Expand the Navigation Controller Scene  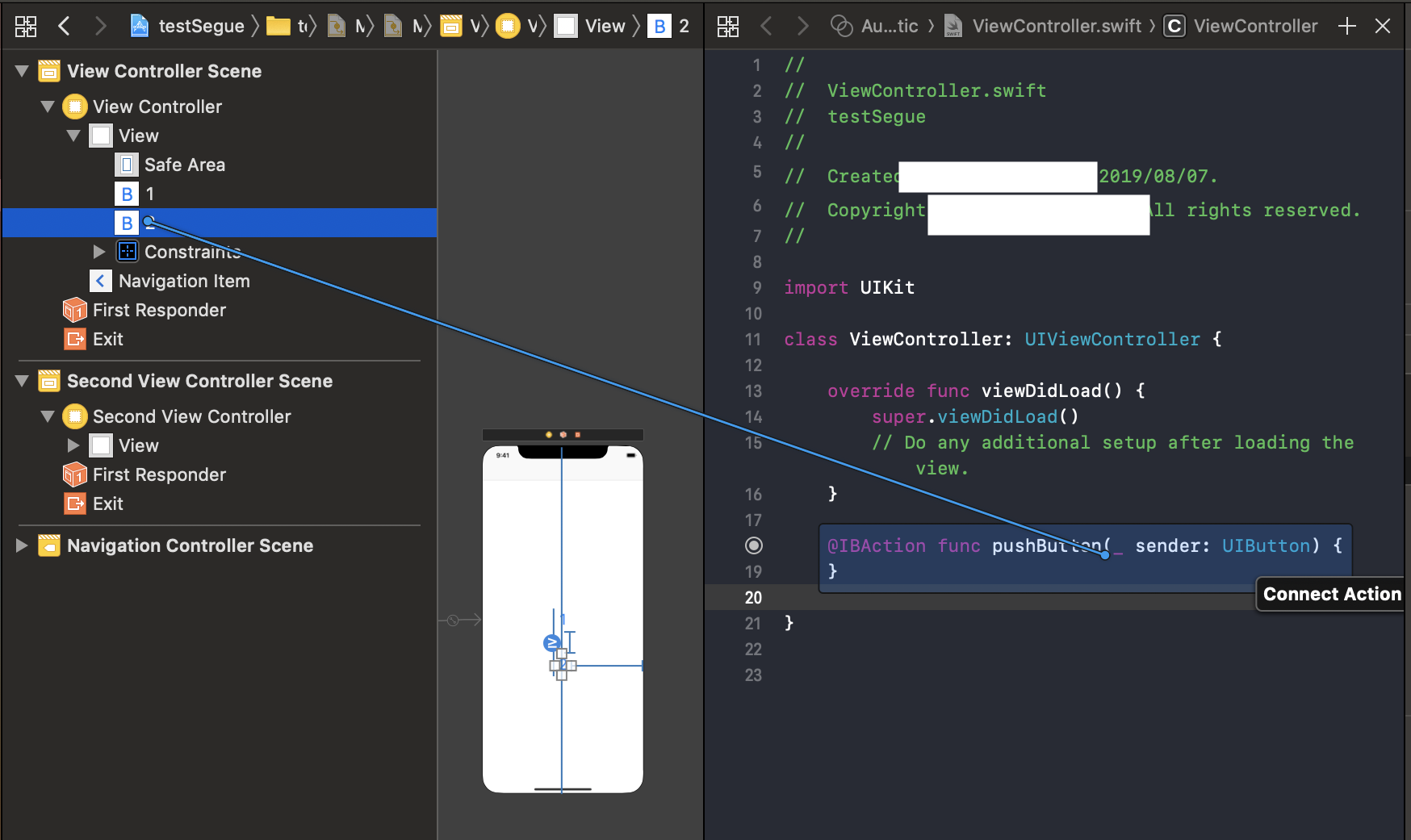tap(22, 545)
